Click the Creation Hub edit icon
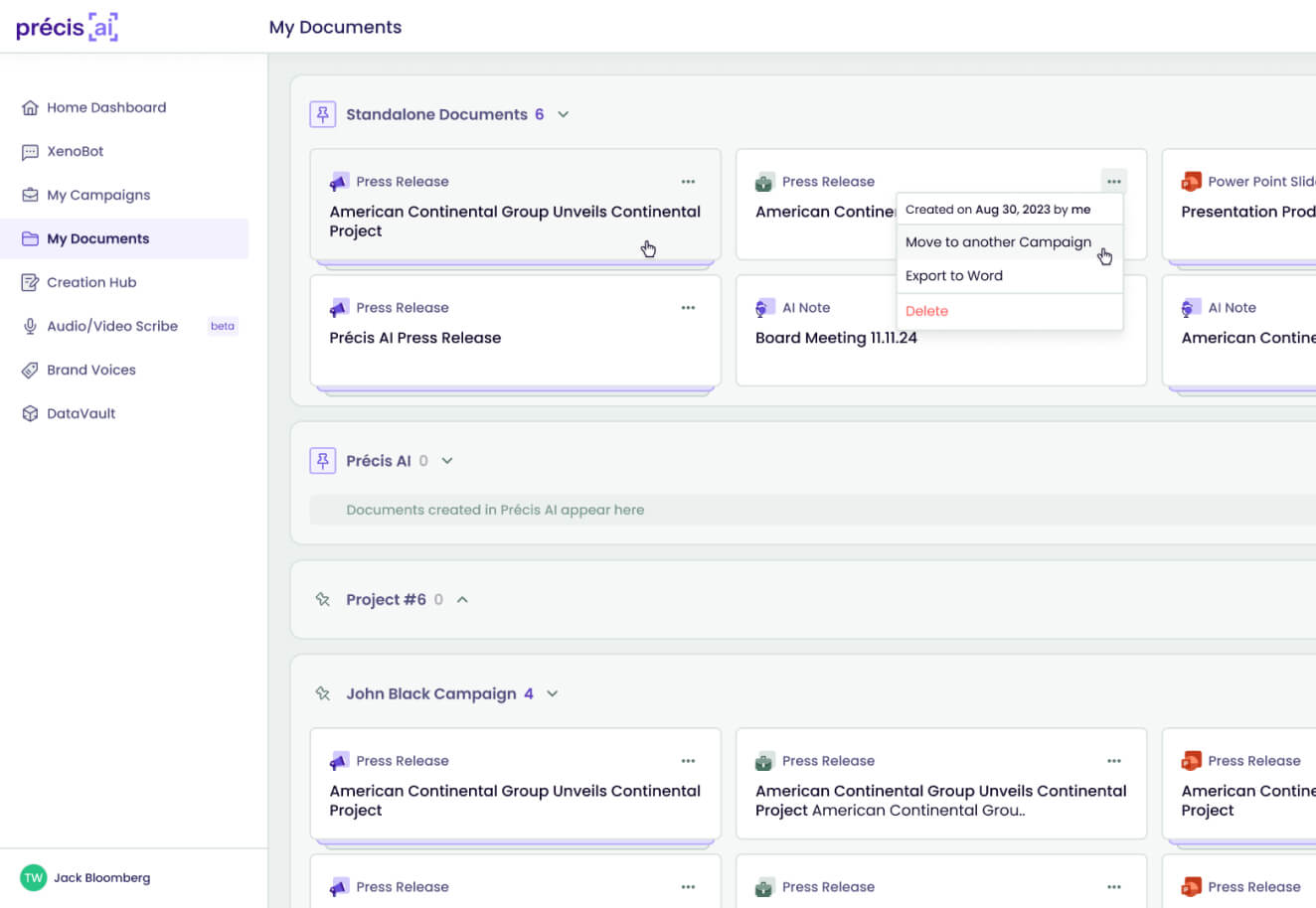Image resolution: width=1316 pixels, height=908 pixels. (30, 282)
